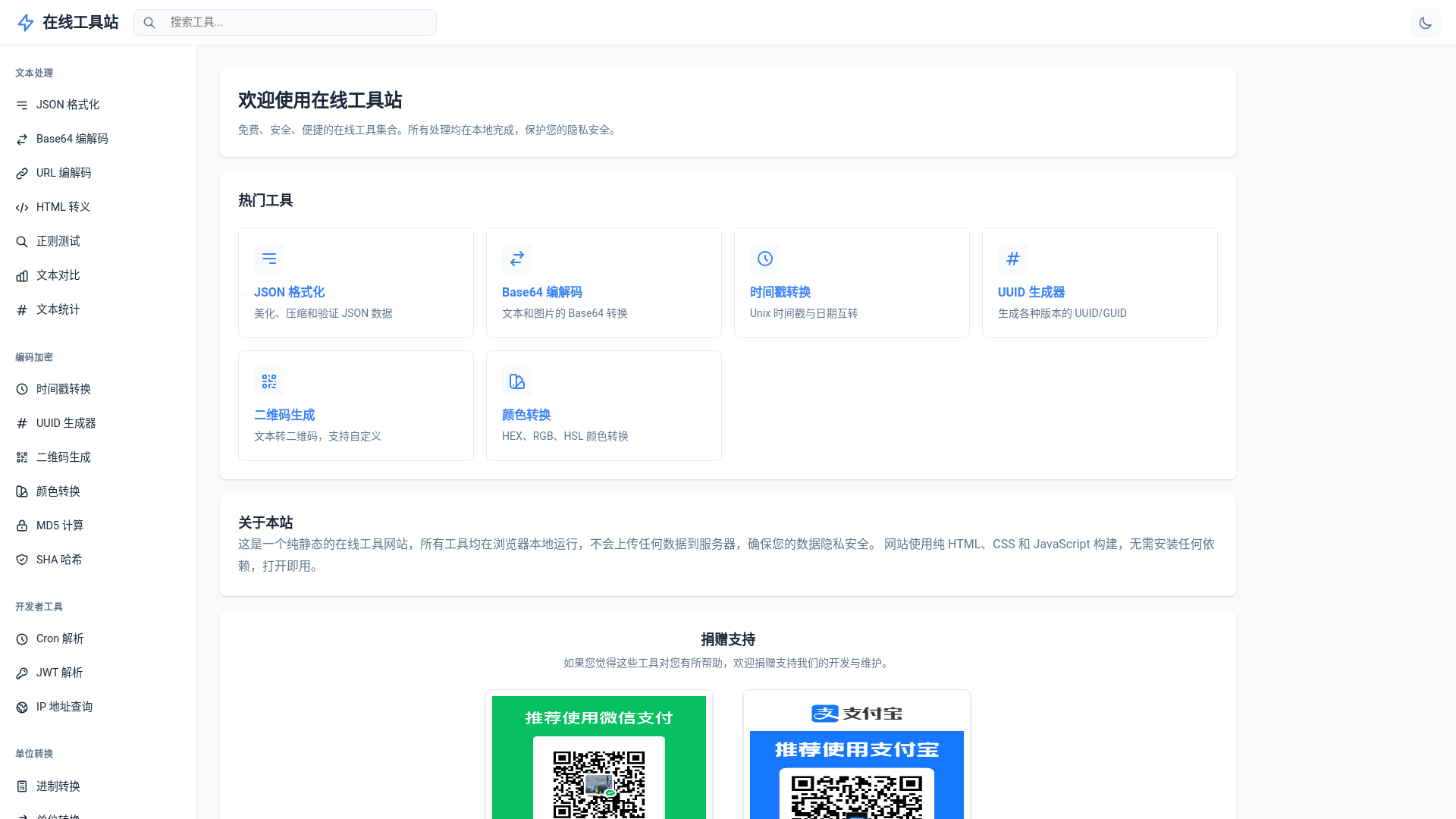
Task: Click the UUID 生成器 card hash icon
Action: click(1013, 259)
